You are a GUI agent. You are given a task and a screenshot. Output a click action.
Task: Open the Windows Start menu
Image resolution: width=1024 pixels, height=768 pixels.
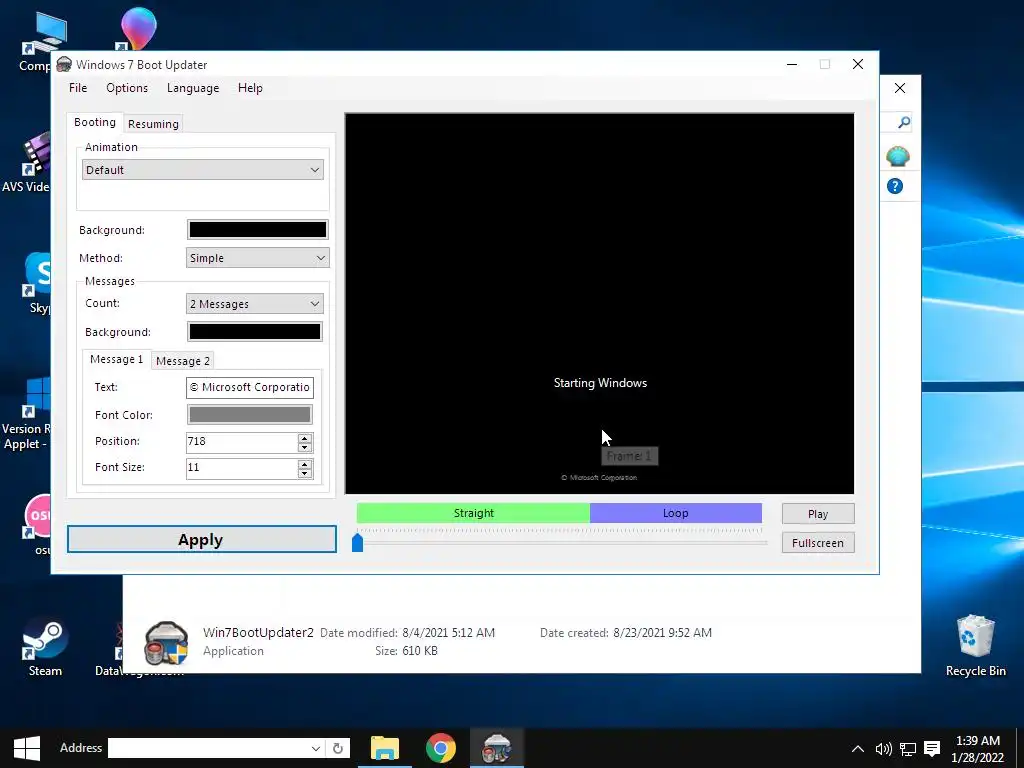(x=26, y=748)
